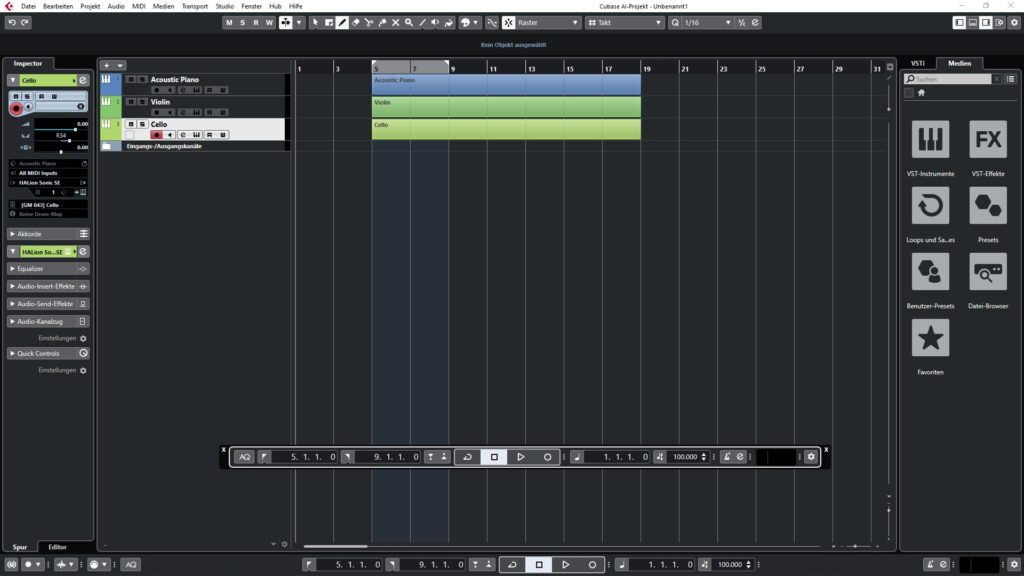Open the Presets tile

(987, 206)
